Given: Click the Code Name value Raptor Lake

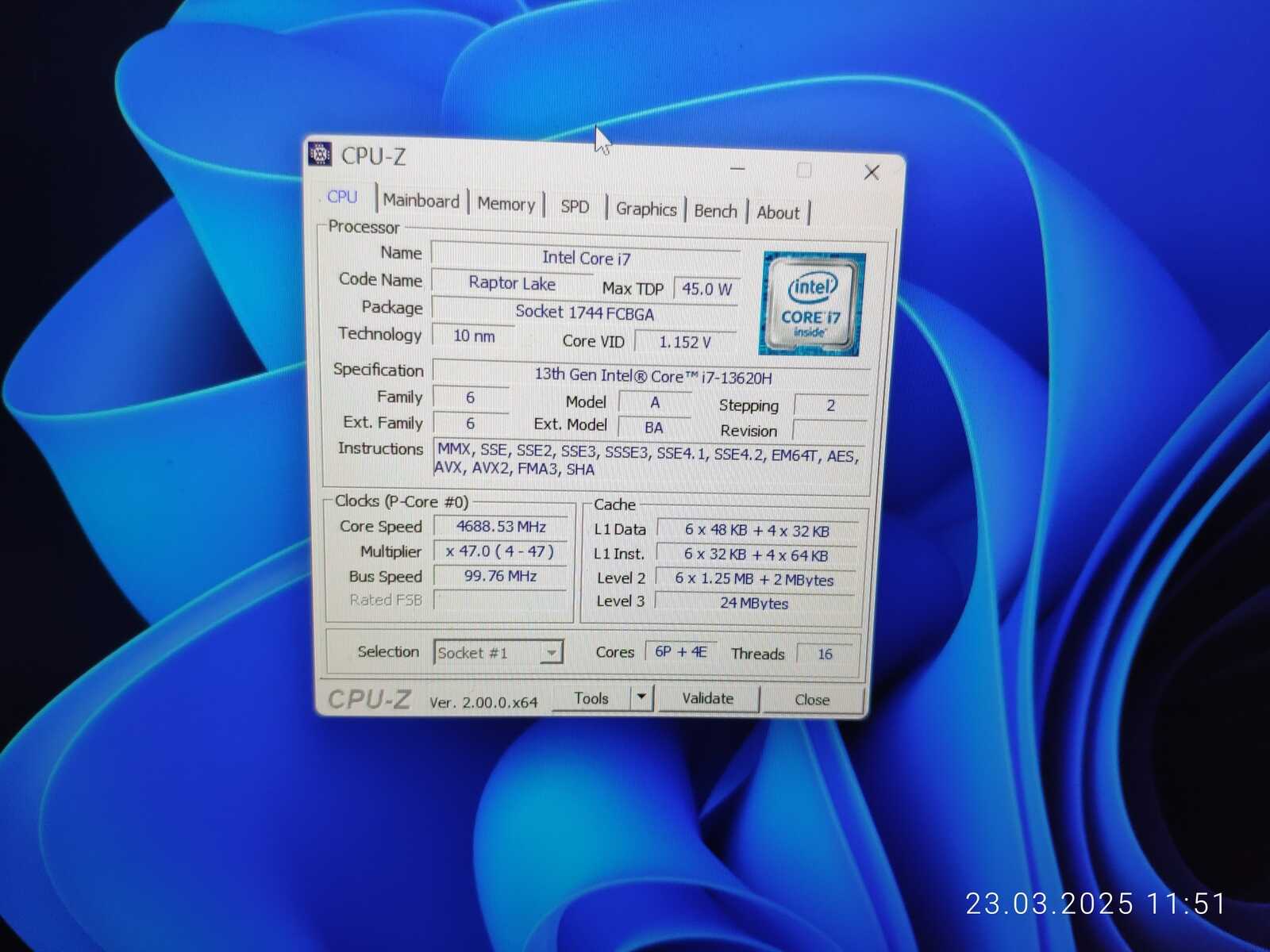Looking at the screenshot, I should (x=512, y=283).
